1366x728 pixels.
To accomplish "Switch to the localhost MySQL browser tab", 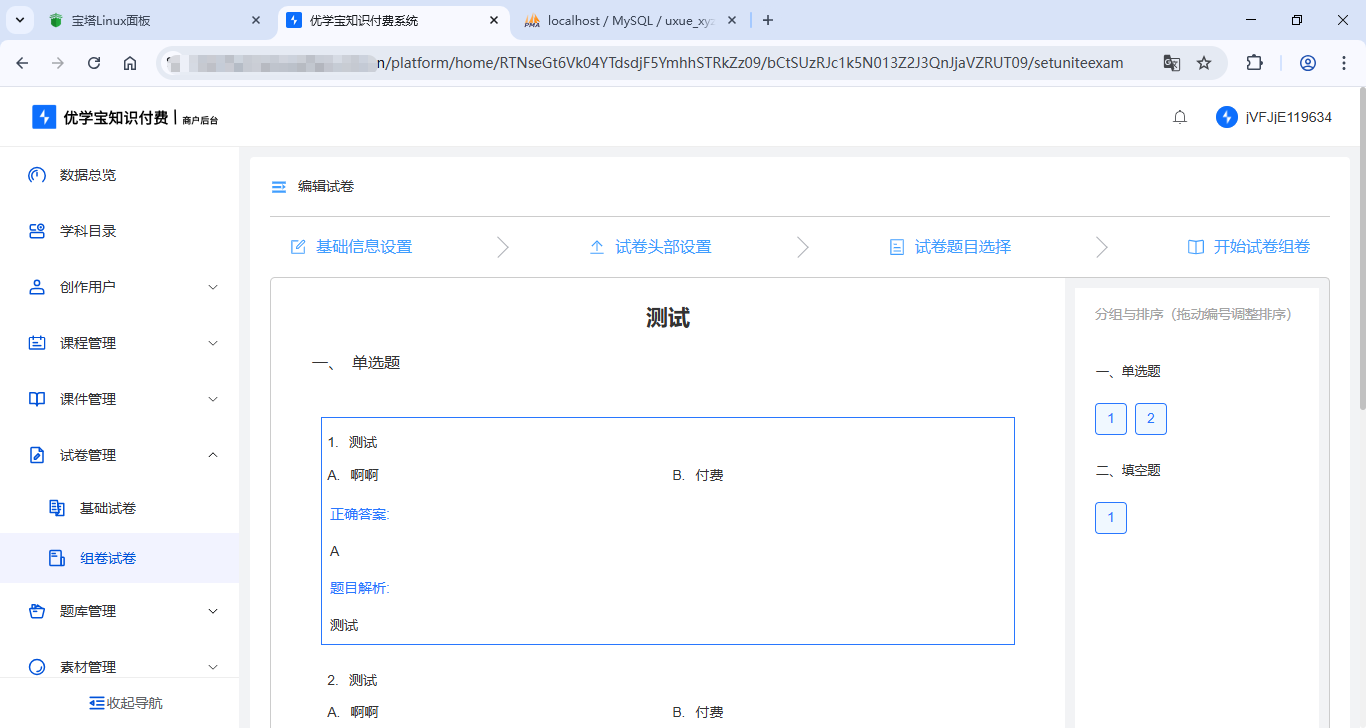I will coord(620,20).
